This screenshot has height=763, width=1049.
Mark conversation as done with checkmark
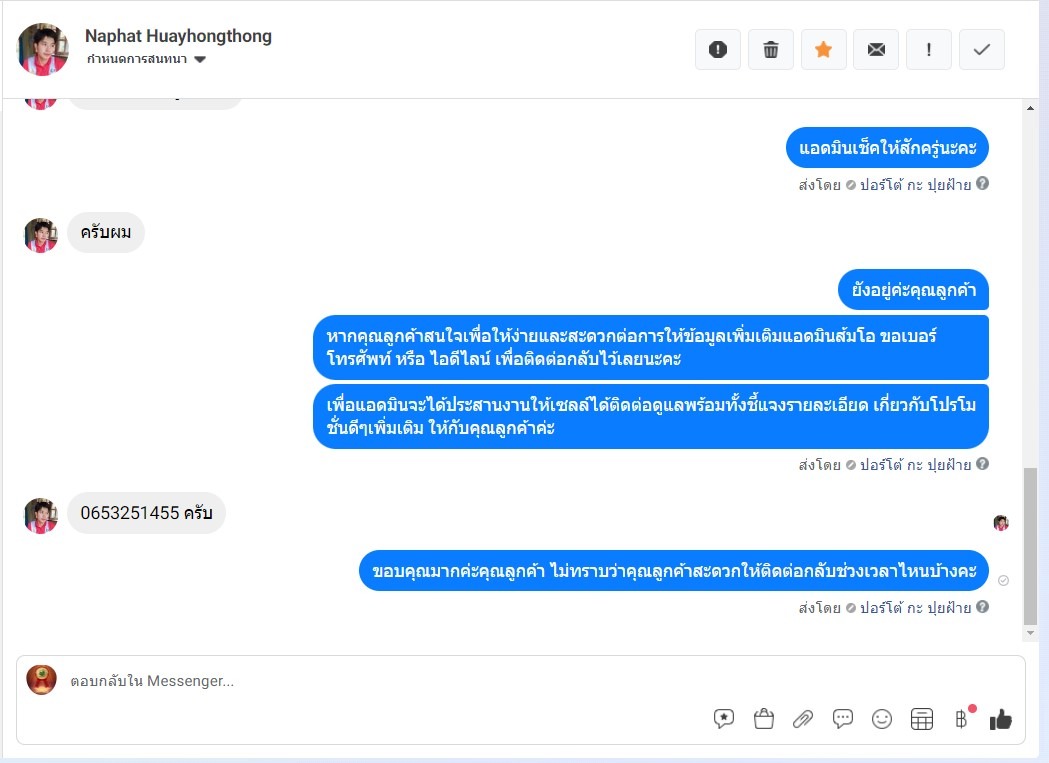click(x=981, y=50)
